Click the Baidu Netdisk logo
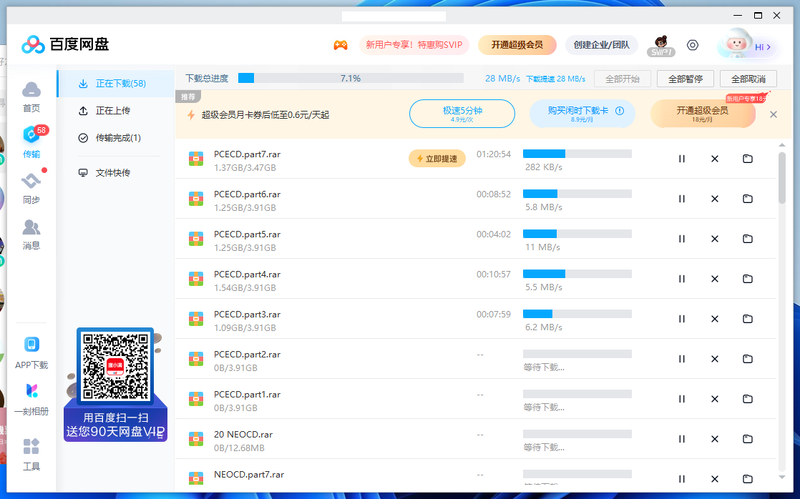Image resolution: width=800 pixels, height=499 pixels. [65, 44]
